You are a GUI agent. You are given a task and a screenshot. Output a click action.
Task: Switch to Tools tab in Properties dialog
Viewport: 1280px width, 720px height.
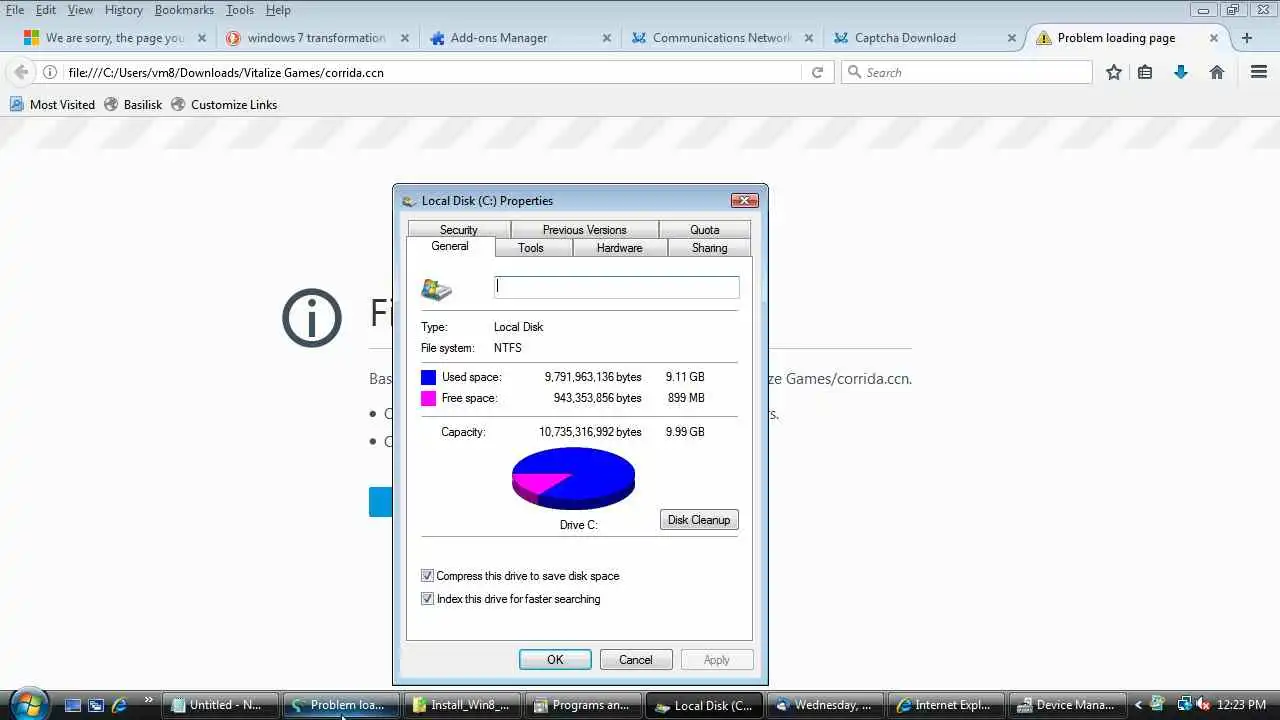click(x=531, y=247)
